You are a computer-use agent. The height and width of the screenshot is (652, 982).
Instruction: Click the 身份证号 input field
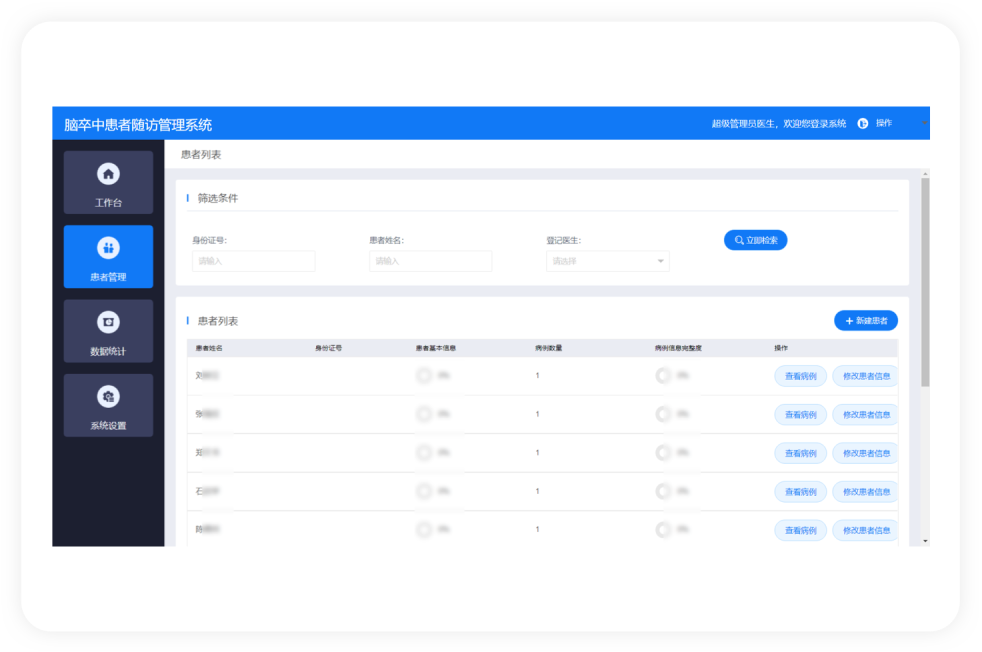[253, 261]
